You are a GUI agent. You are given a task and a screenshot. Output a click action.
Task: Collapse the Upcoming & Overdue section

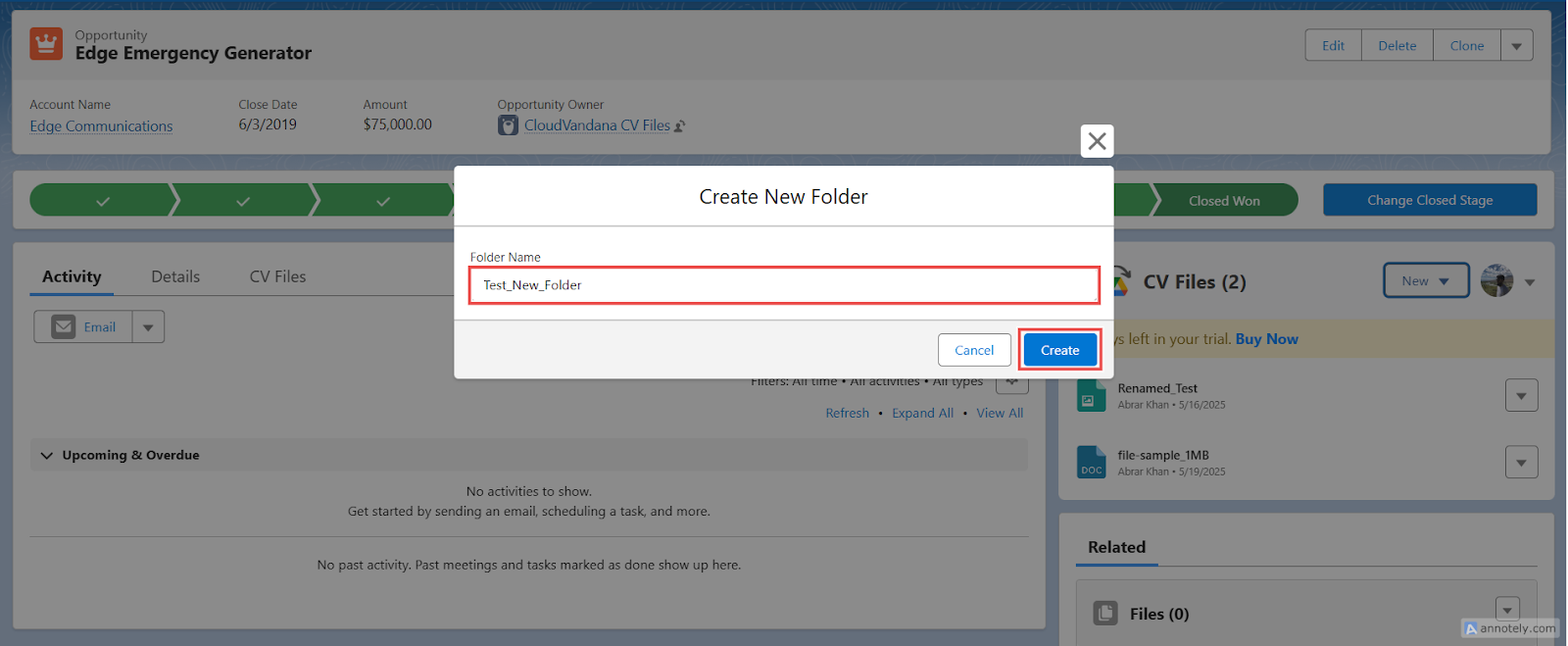point(46,456)
